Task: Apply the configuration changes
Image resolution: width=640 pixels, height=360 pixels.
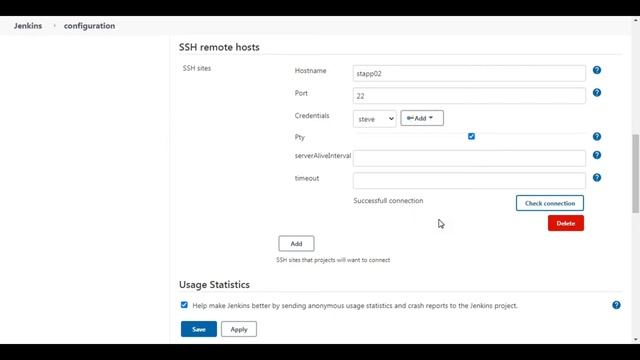Action: click(239, 329)
